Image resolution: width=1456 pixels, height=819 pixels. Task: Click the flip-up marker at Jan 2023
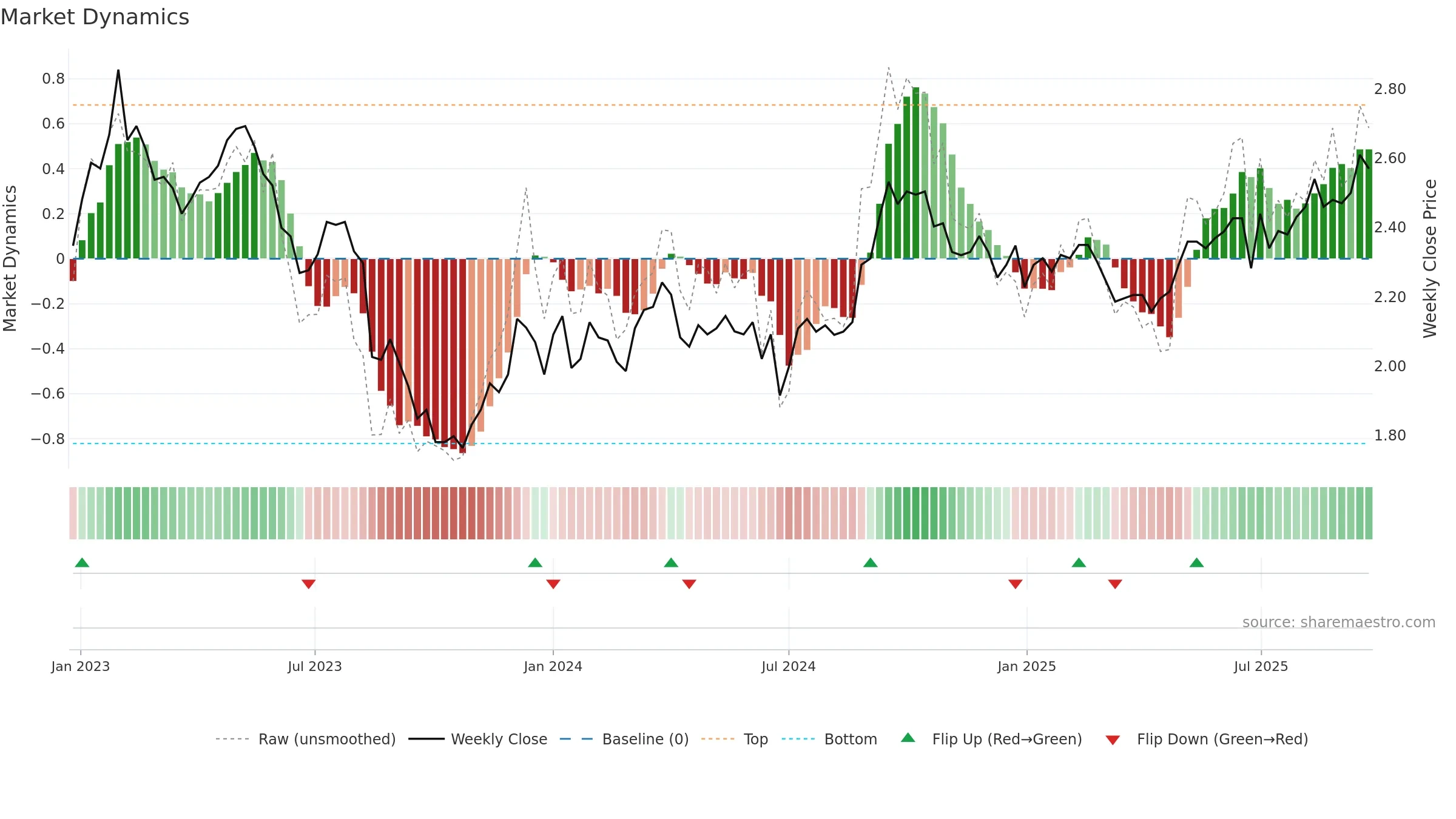[x=82, y=562]
